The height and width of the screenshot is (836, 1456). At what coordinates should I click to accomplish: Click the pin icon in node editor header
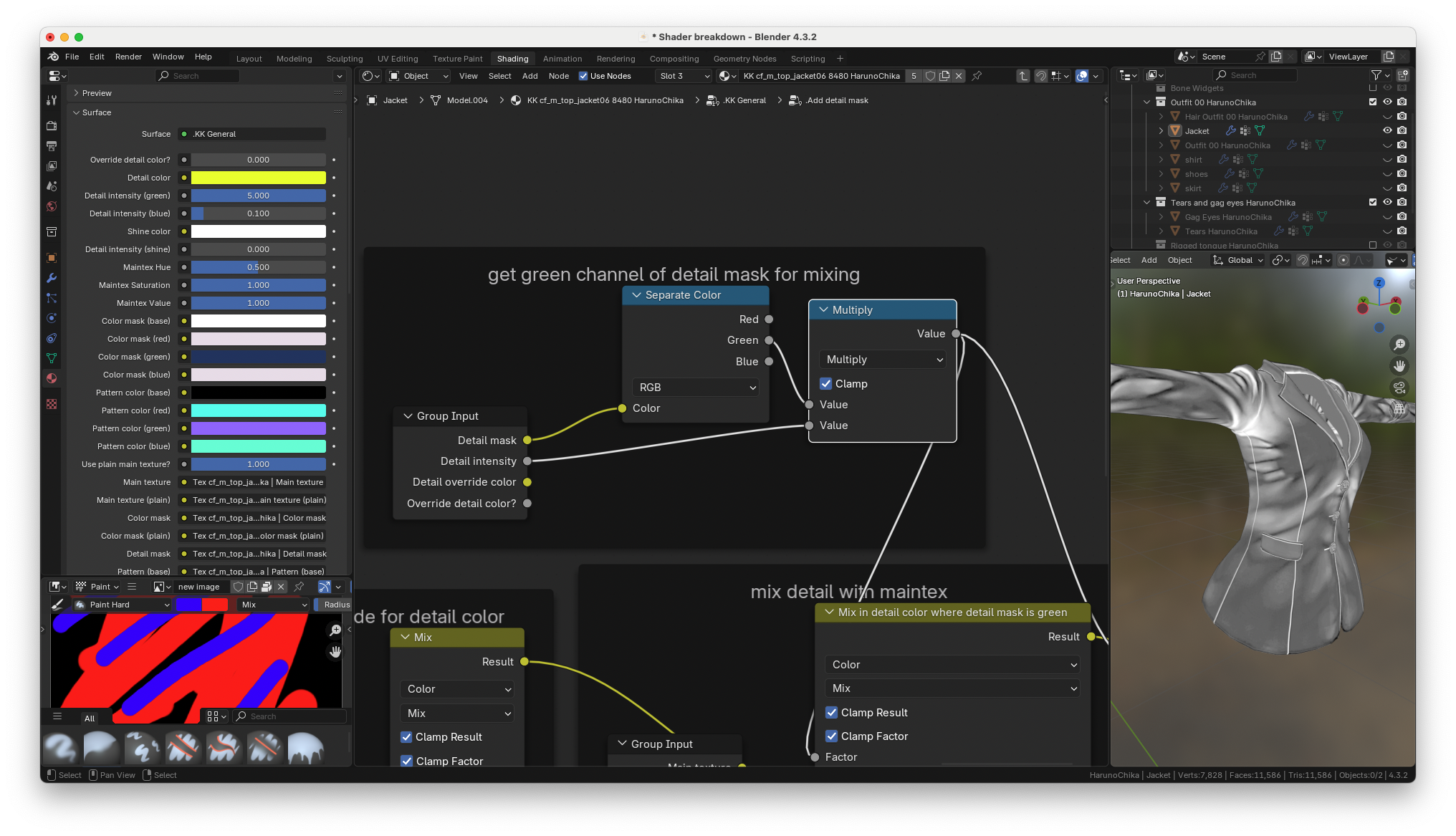[977, 76]
